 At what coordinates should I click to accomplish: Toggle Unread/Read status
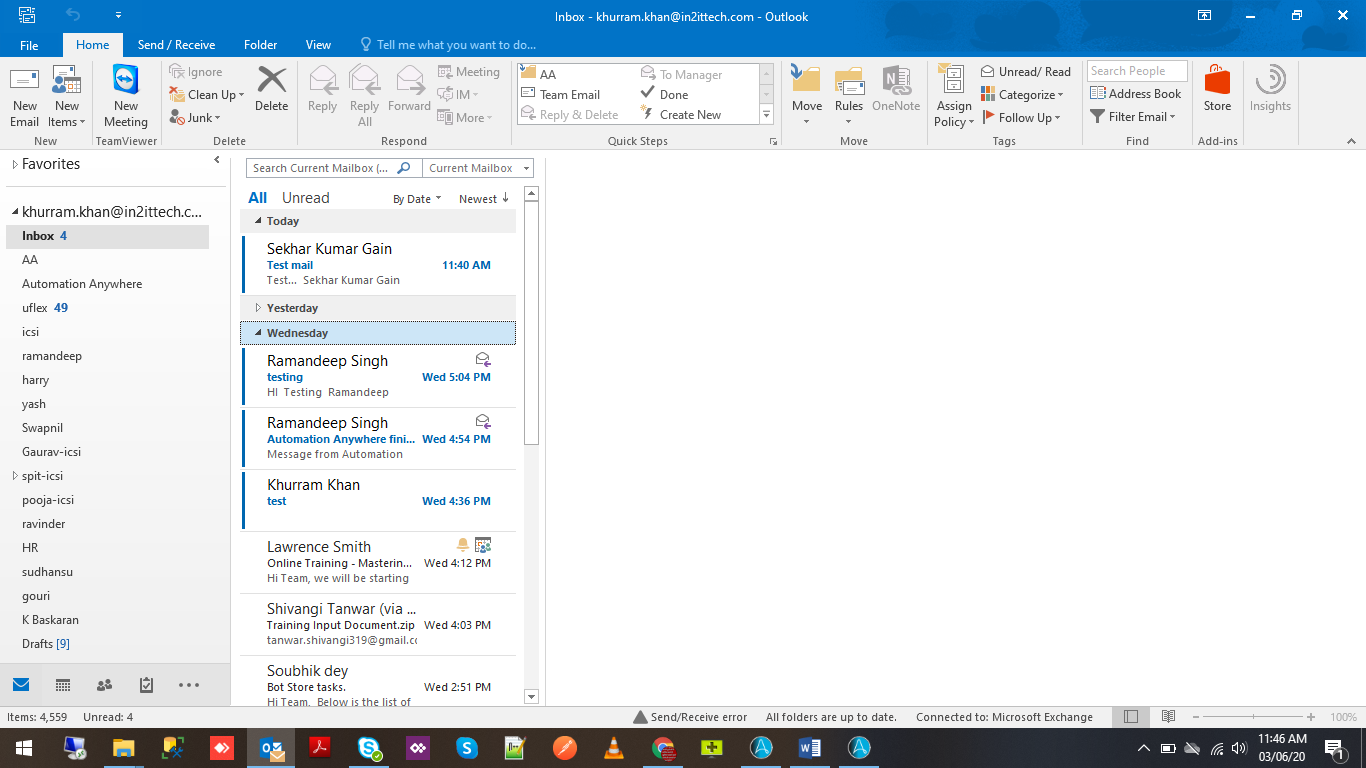point(1025,72)
